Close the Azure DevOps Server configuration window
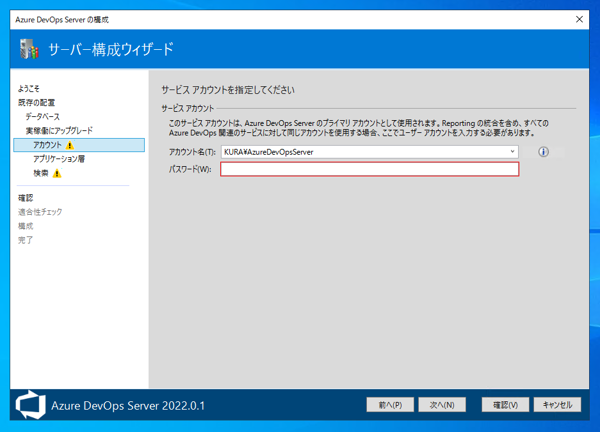 click(579, 20)
